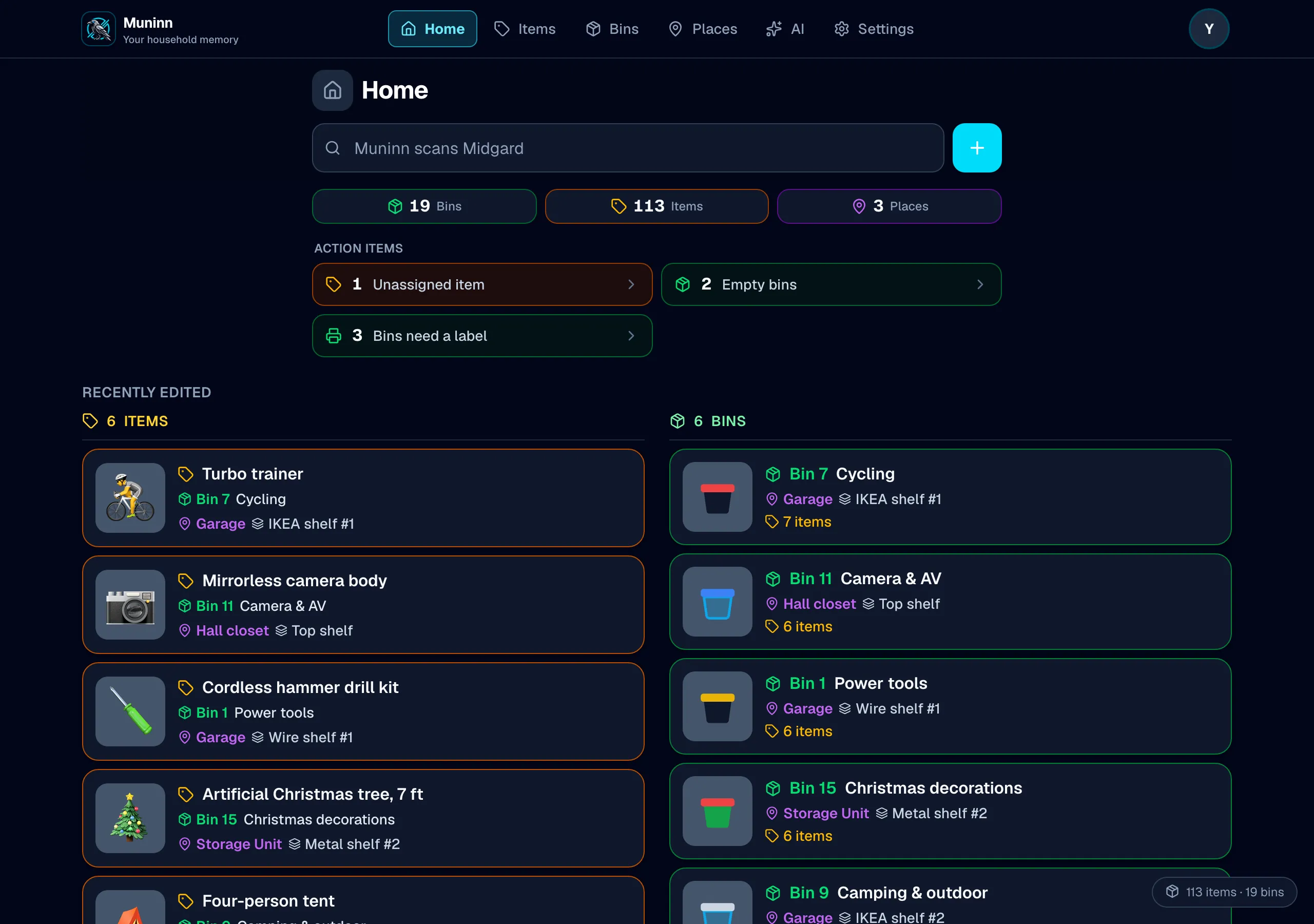This screenshot has height=924, width=1314.
Task: Click the user avatar labeled Y
Action: (1209, 29)
